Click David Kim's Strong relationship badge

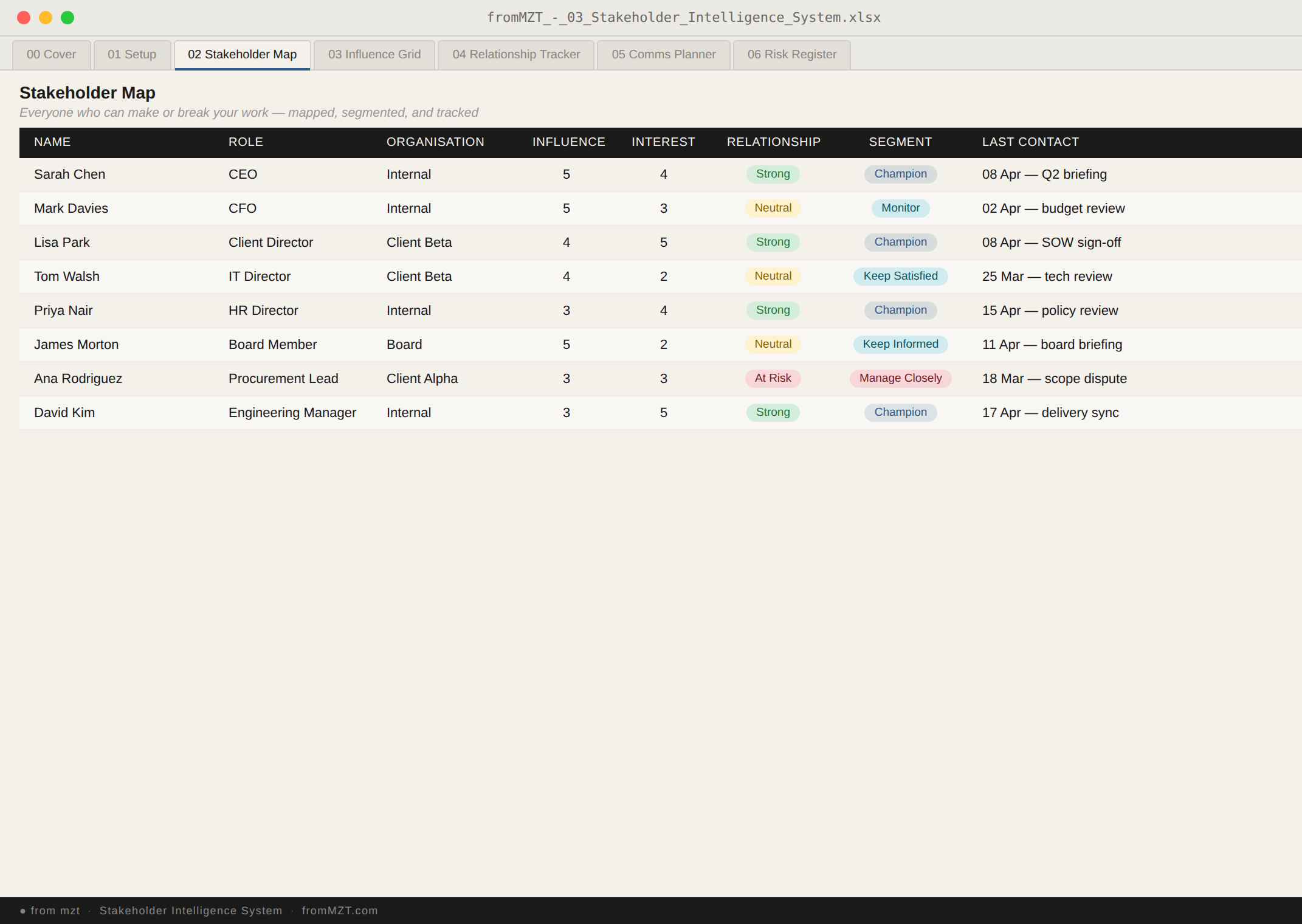point(773,412)
